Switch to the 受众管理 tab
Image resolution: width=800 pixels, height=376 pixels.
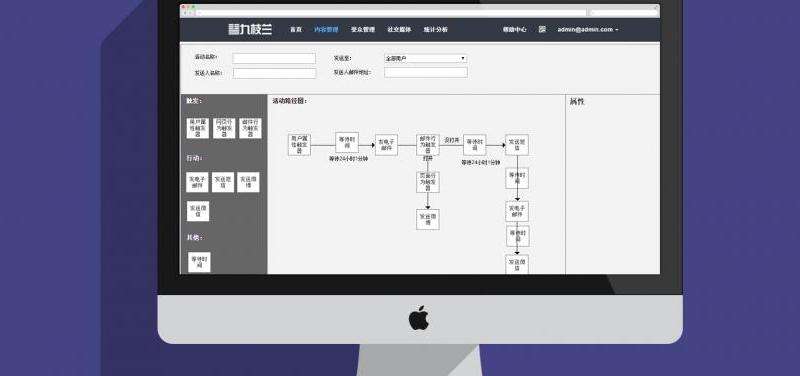363,30
